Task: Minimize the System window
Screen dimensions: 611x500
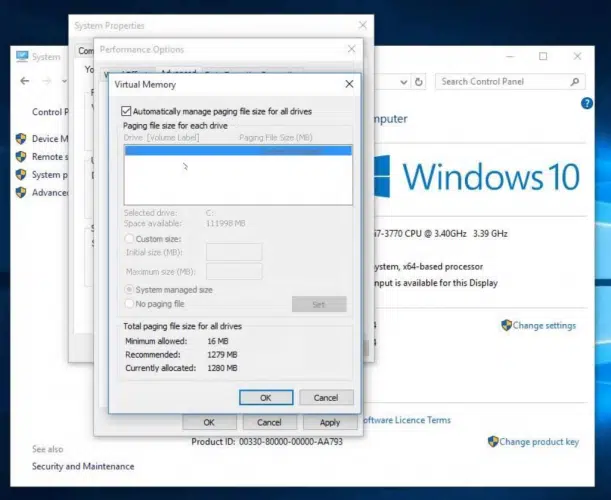Action: [510, 57]
